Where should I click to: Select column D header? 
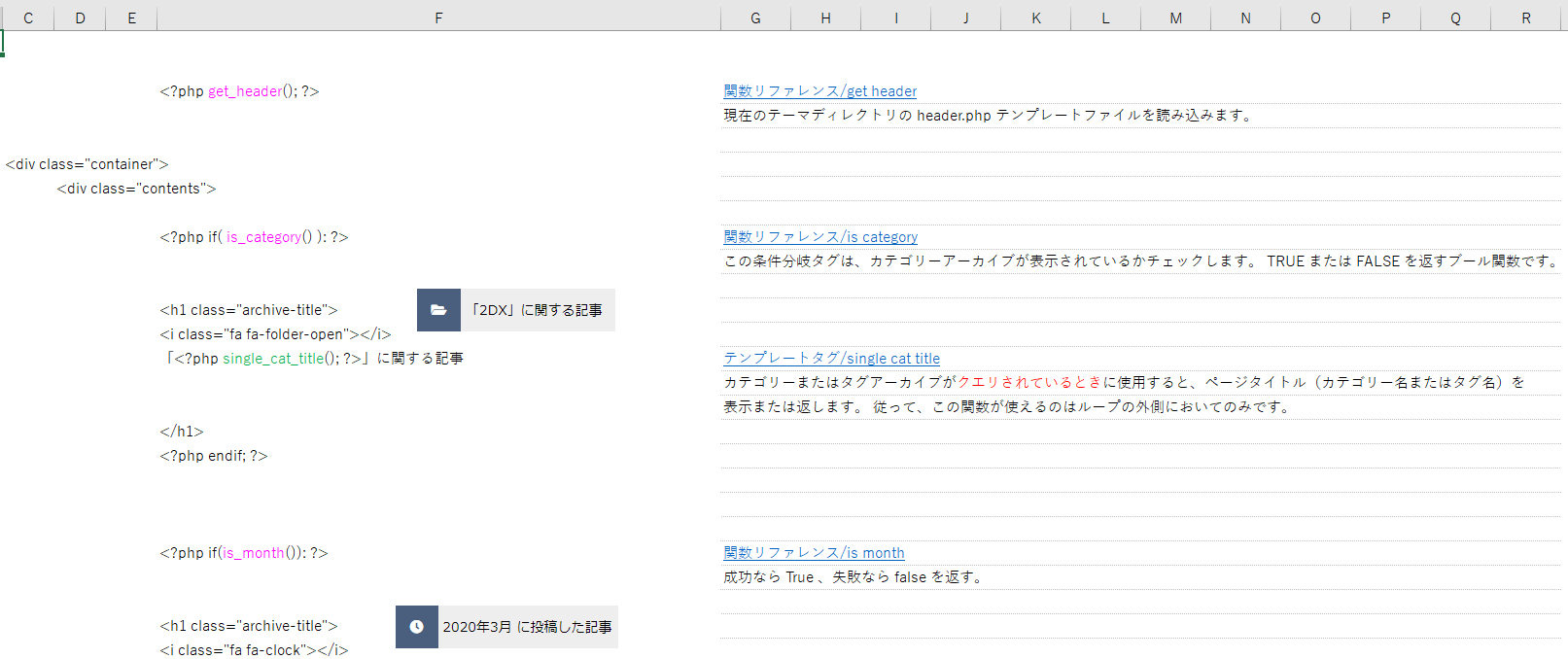pyautogui.click(x=80, y=17)
